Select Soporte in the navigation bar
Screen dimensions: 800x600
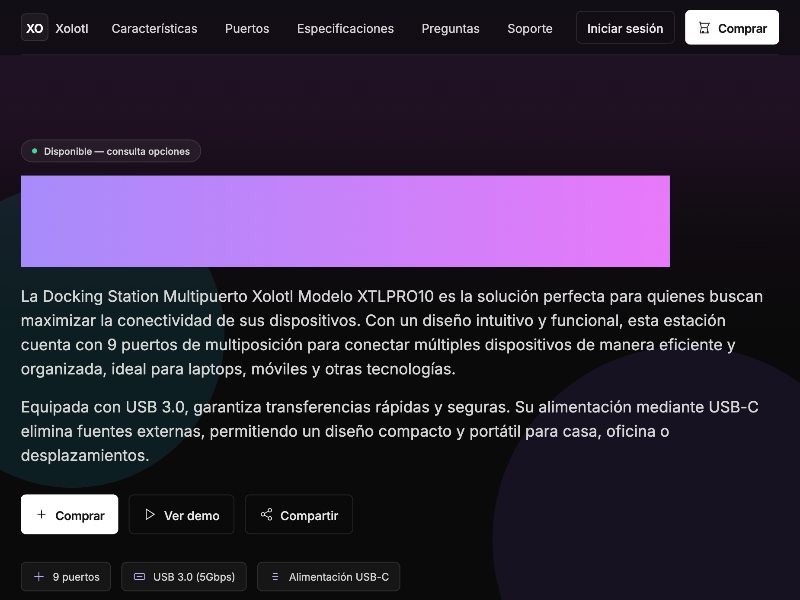click(529, 28)
